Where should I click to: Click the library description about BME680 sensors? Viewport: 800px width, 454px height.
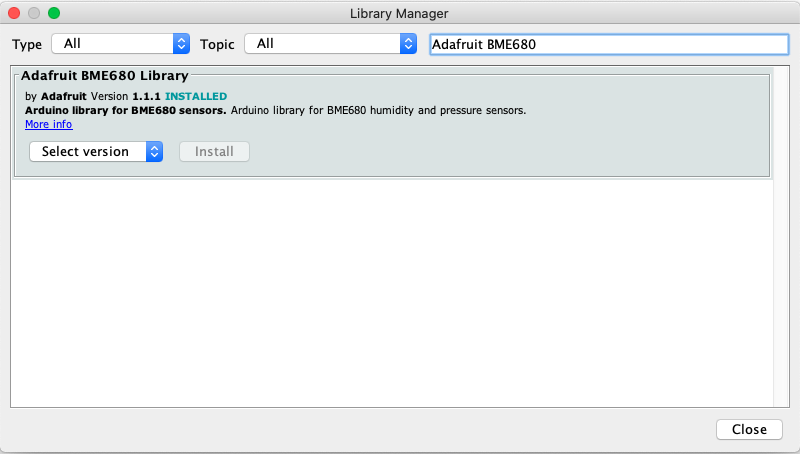[x=276, y=110]
